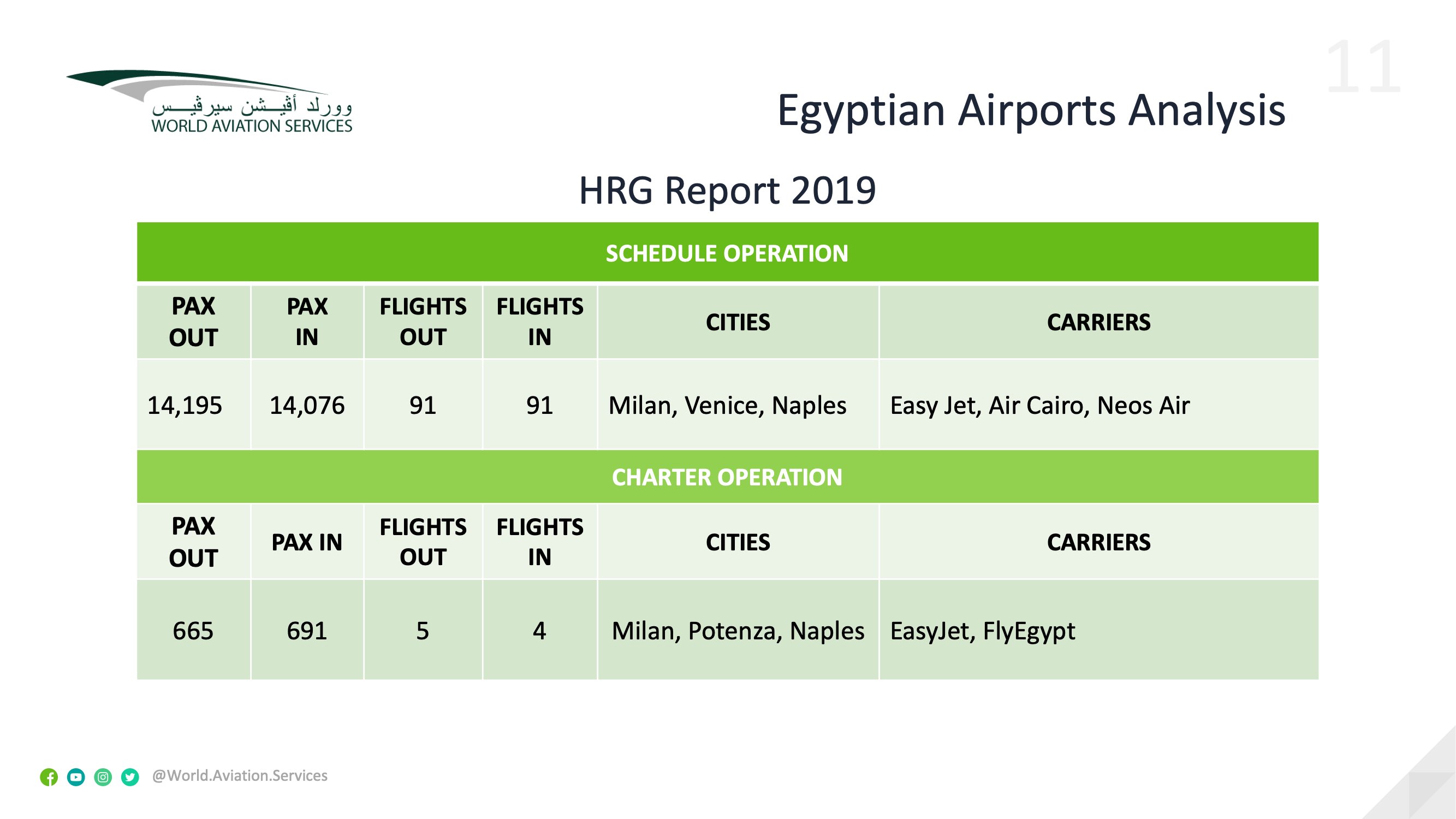Click the schedule CARRIERS column header
The height and width of the screenshot is (819, 1456).
pyautogui.click(x=1099, y=322)
